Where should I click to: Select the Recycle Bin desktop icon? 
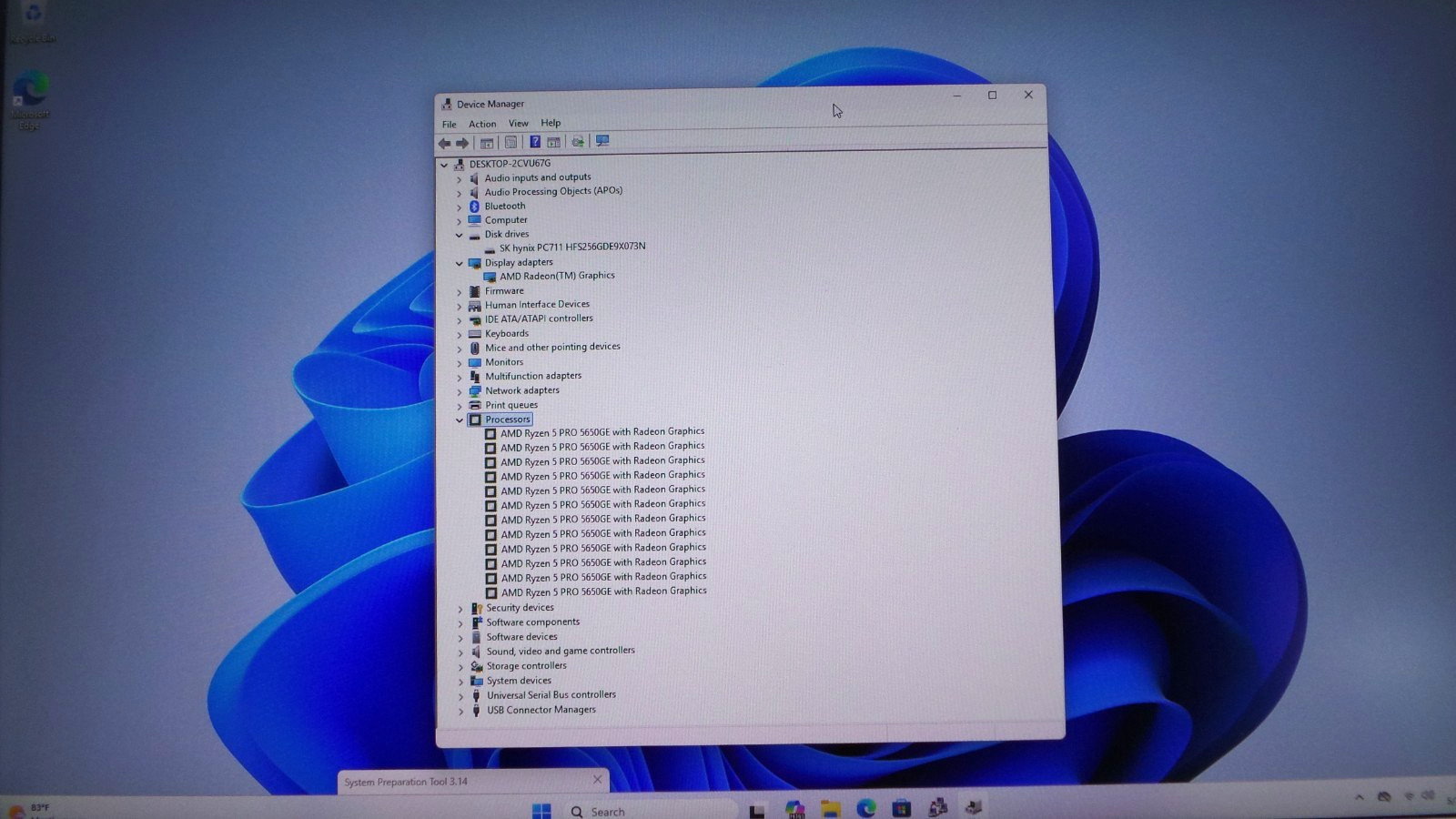coord(32,22)
